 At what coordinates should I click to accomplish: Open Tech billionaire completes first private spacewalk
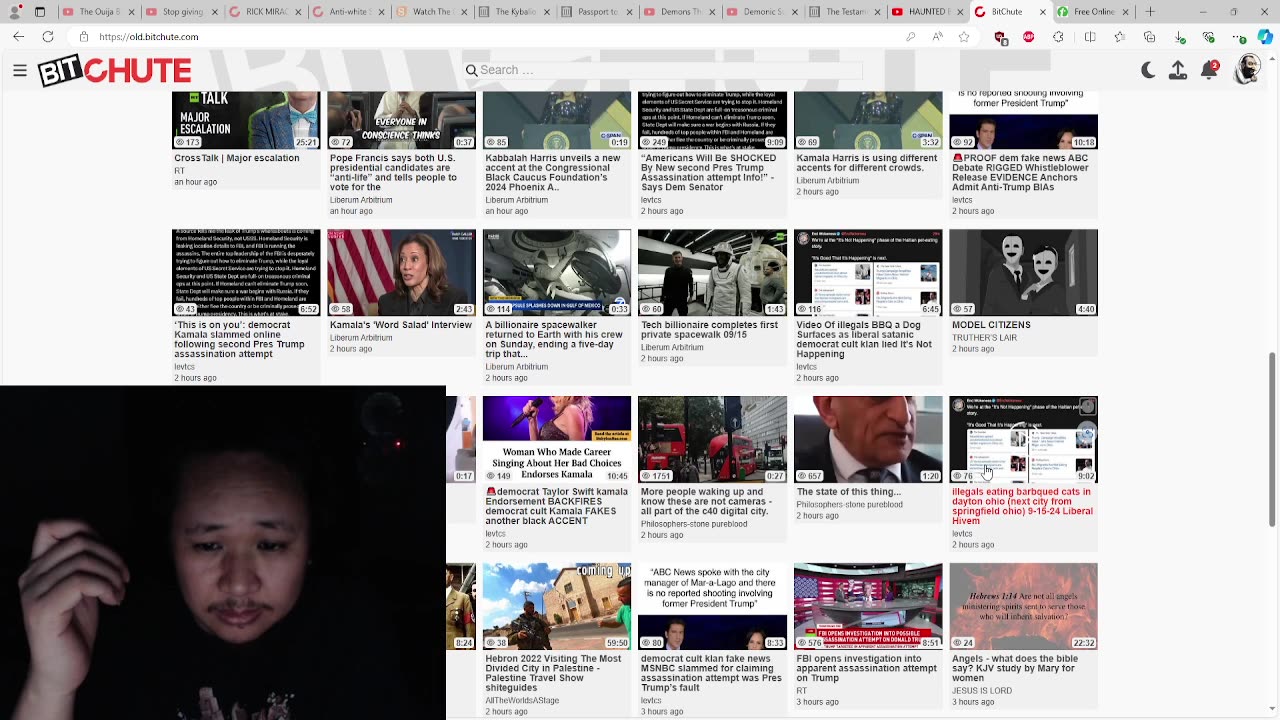click(x=710, y=330)
